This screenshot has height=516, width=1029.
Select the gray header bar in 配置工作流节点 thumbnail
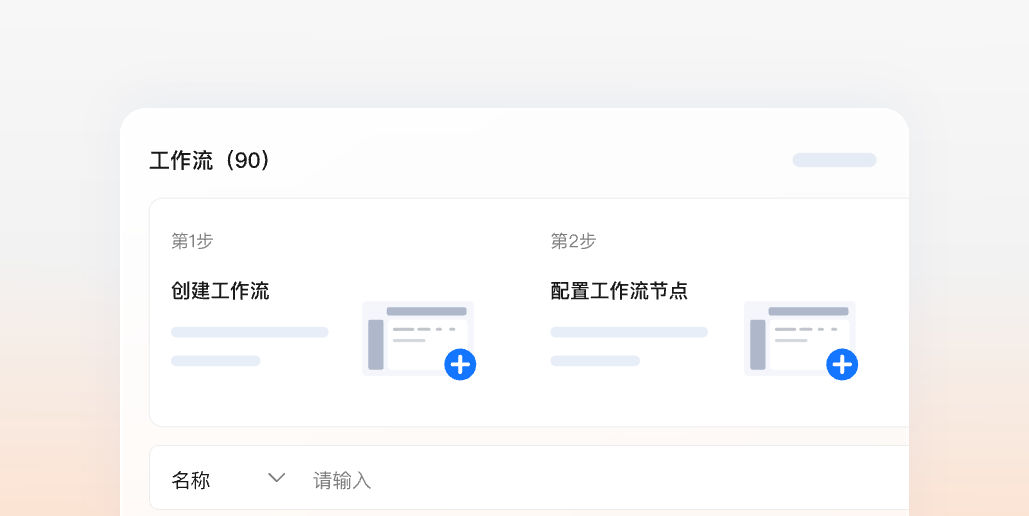[x=808, y=311]
